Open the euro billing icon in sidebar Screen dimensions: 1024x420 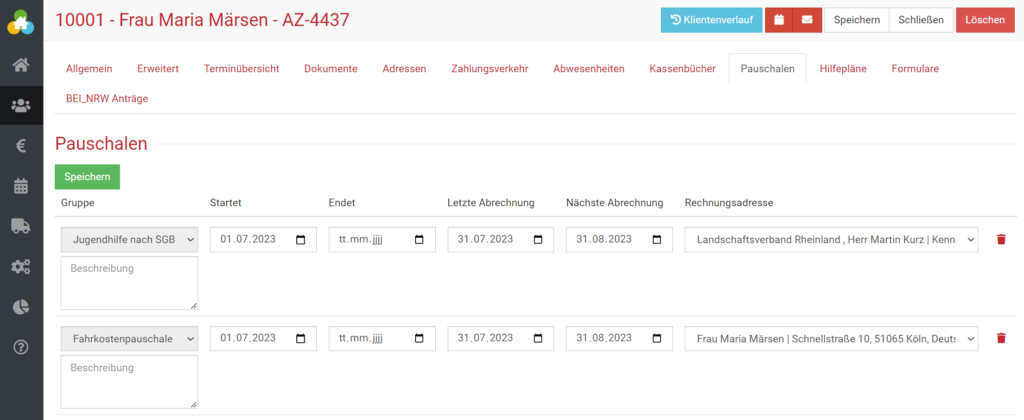[x=21, y=146]
